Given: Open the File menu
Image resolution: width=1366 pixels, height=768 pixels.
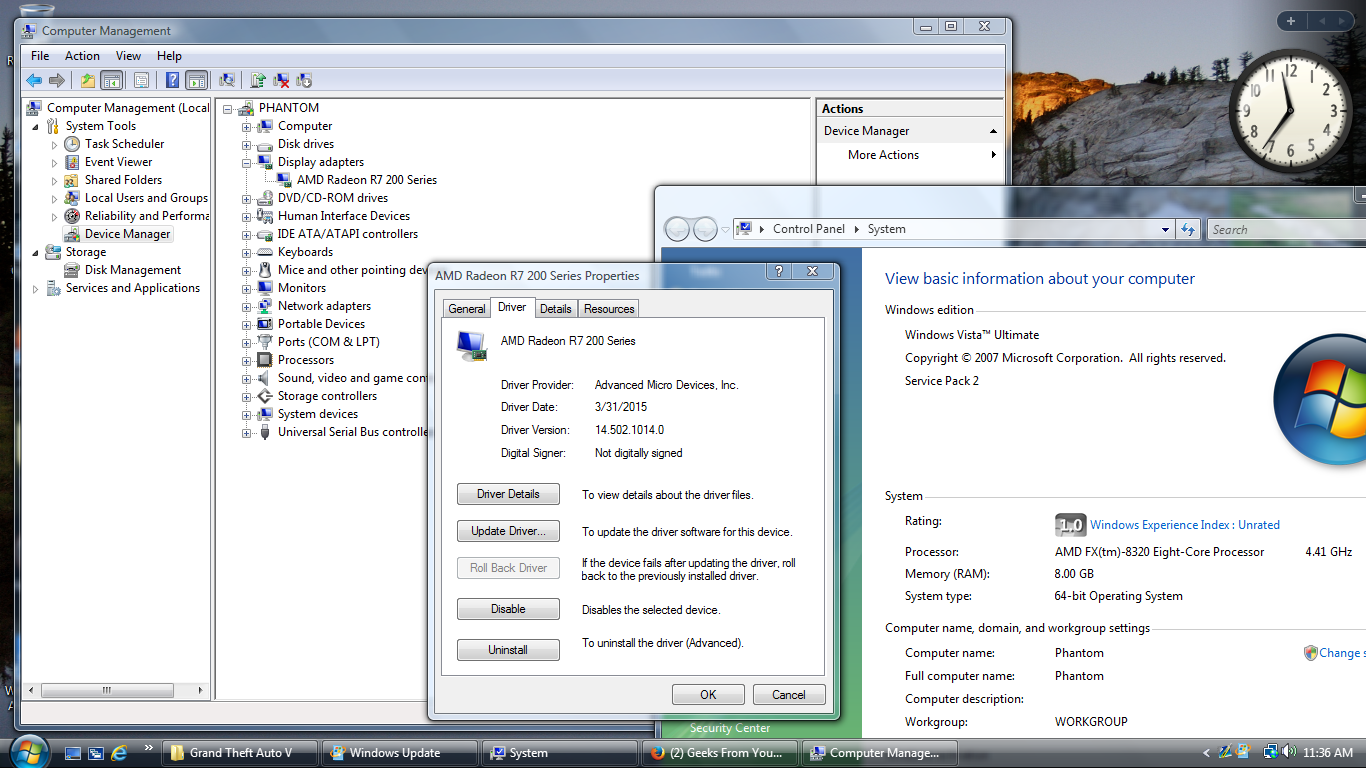Looking at the screenshot, I should [40, 56].
